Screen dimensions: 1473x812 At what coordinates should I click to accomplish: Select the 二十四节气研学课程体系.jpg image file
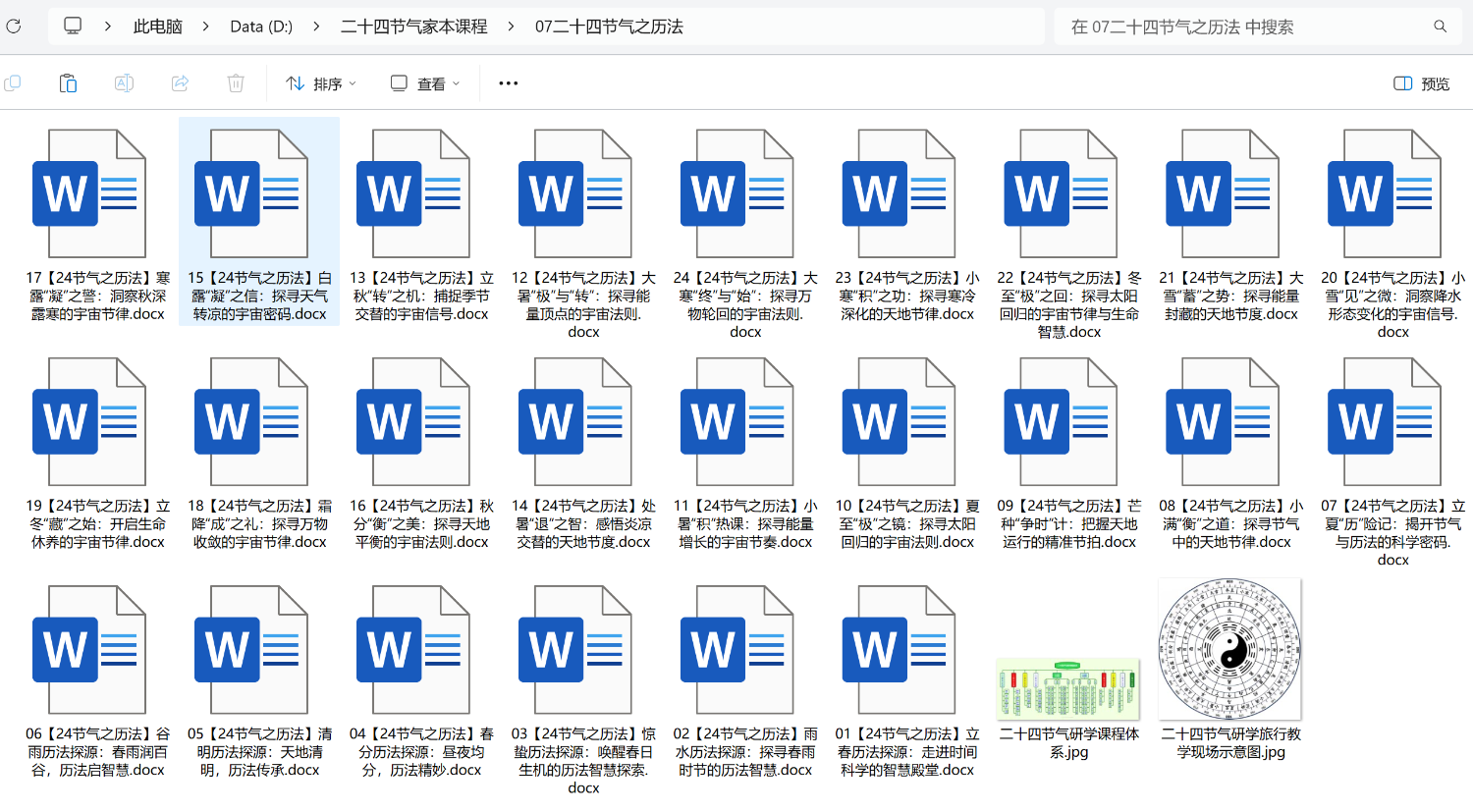(x=1068, y=689)
